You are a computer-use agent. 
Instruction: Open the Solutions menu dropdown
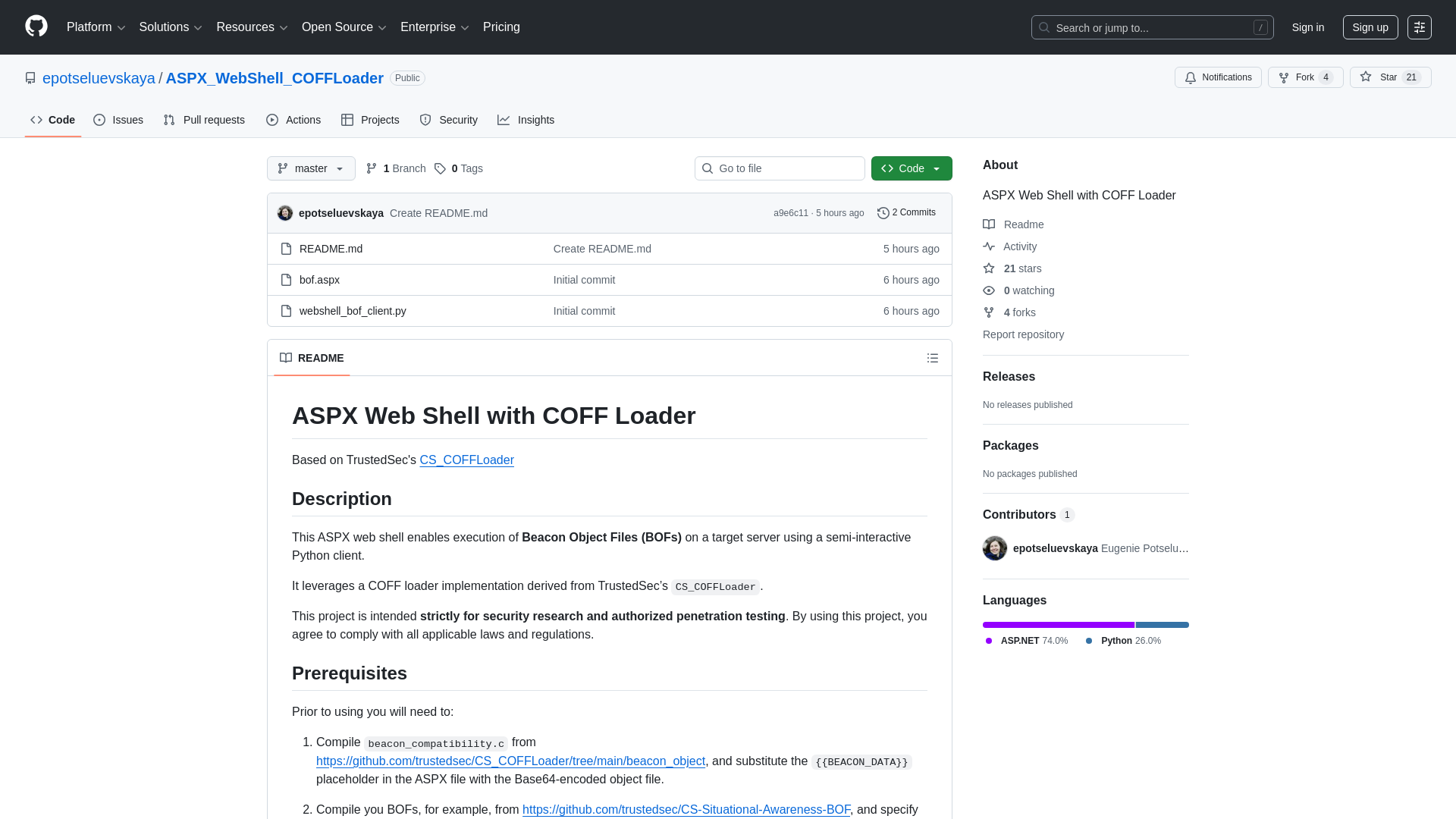coord(170,27)
